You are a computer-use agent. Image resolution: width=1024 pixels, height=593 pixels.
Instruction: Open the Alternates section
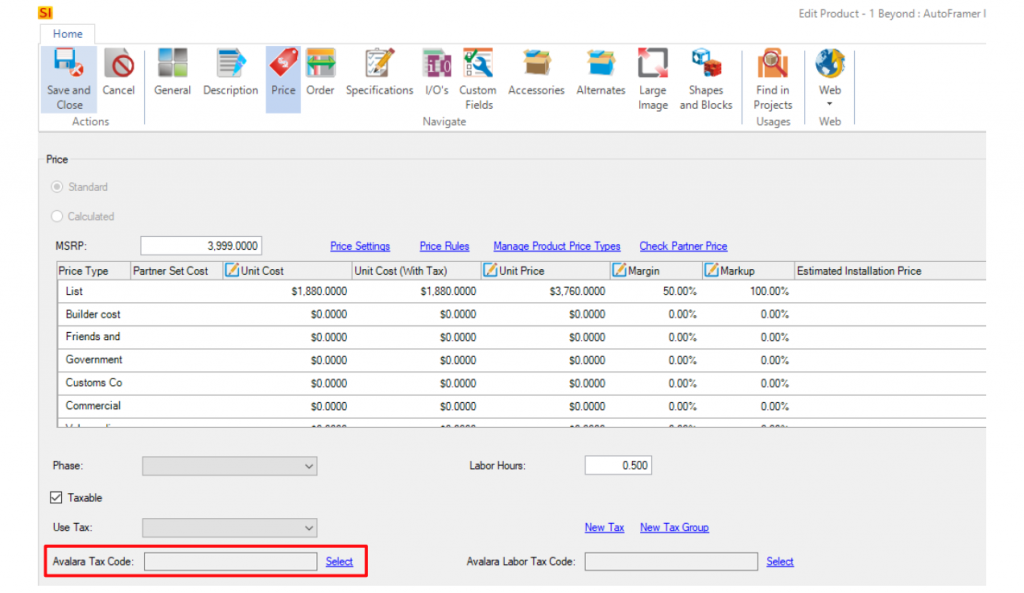601,72
